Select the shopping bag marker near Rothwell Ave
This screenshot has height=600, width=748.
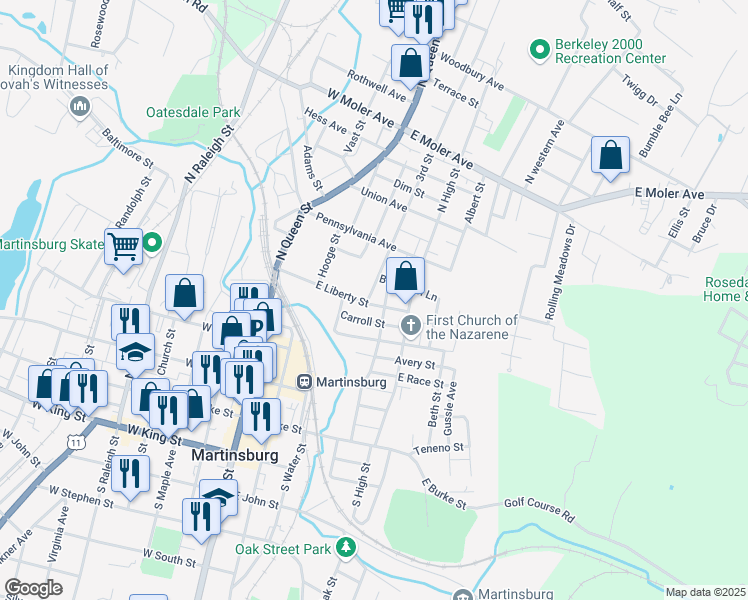click(410, 65)
